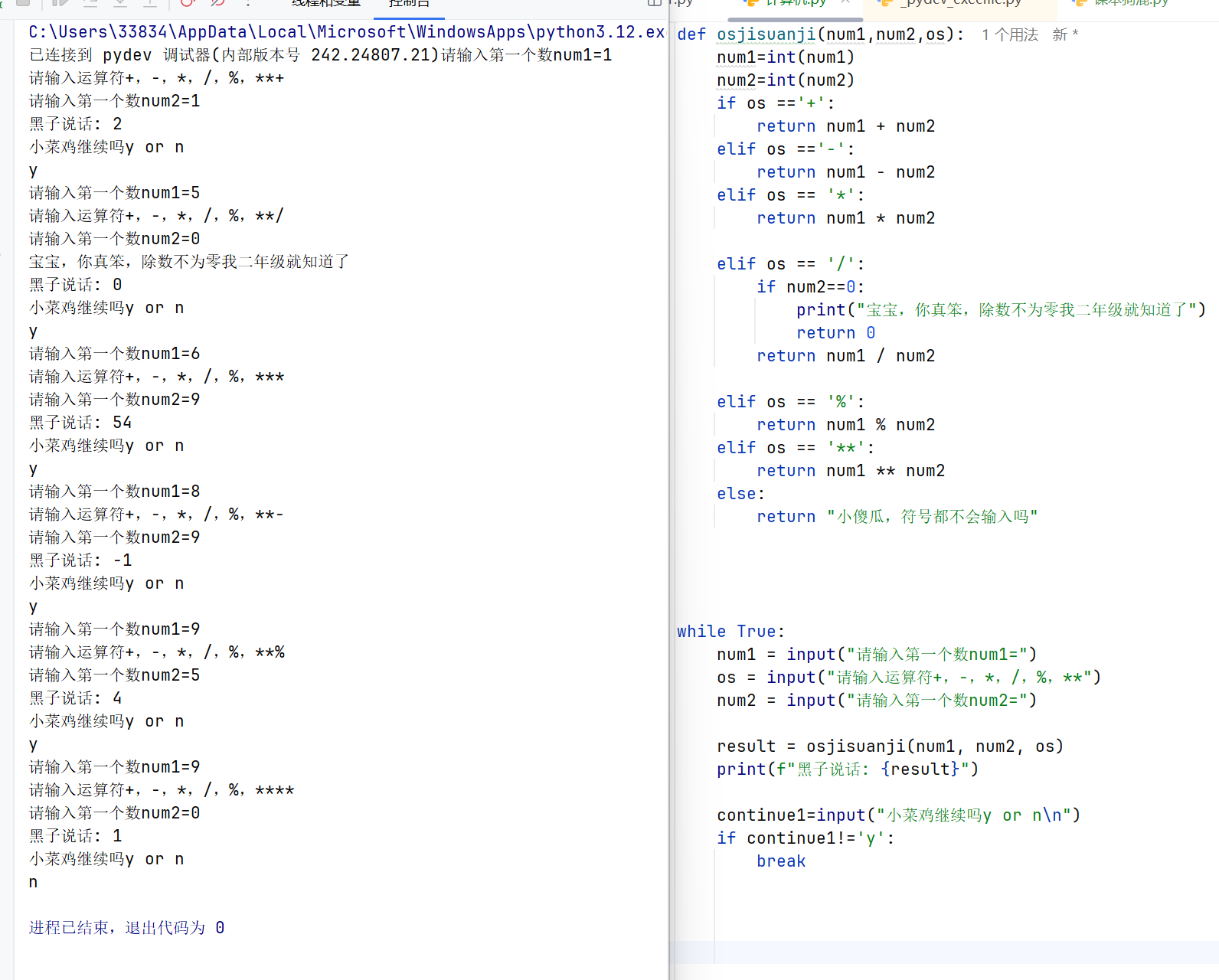Click the 'while True:' line

pos(731,632)
